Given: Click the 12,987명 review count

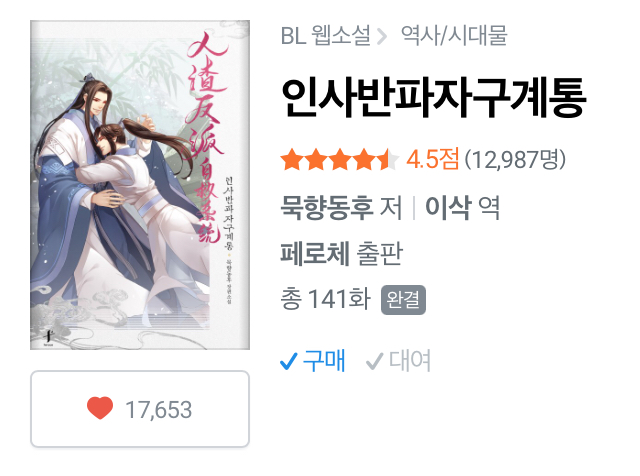Looking at the screenshot, I should coord(515,160).
